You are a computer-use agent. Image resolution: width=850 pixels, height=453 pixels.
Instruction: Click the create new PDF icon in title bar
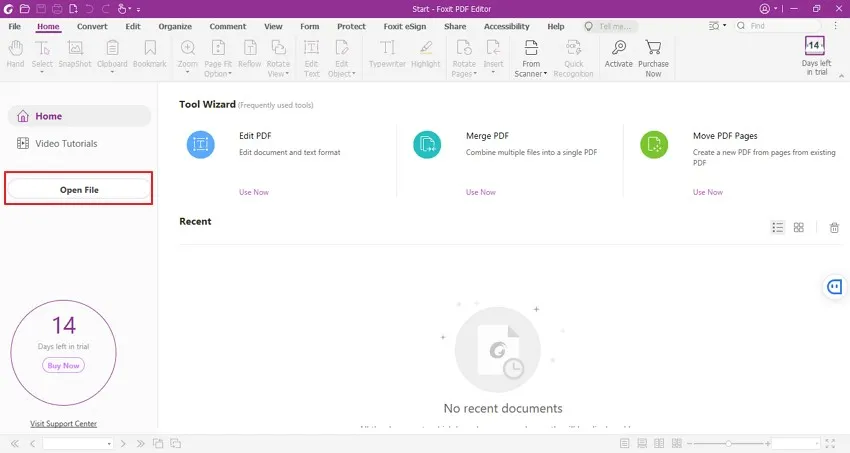point(73,9)
